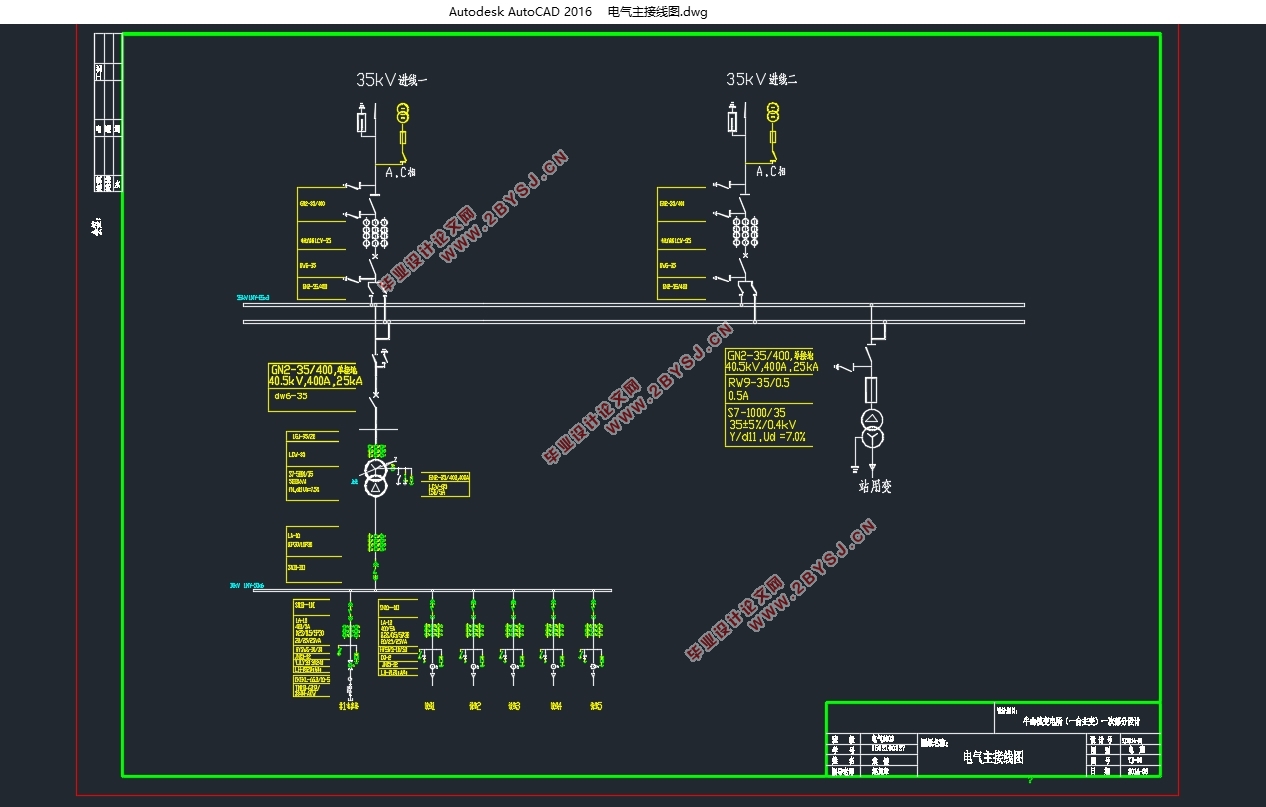Select the main transformer double-circle symbol
Screen dimensions: 1266x807
(x=375, y=479)
